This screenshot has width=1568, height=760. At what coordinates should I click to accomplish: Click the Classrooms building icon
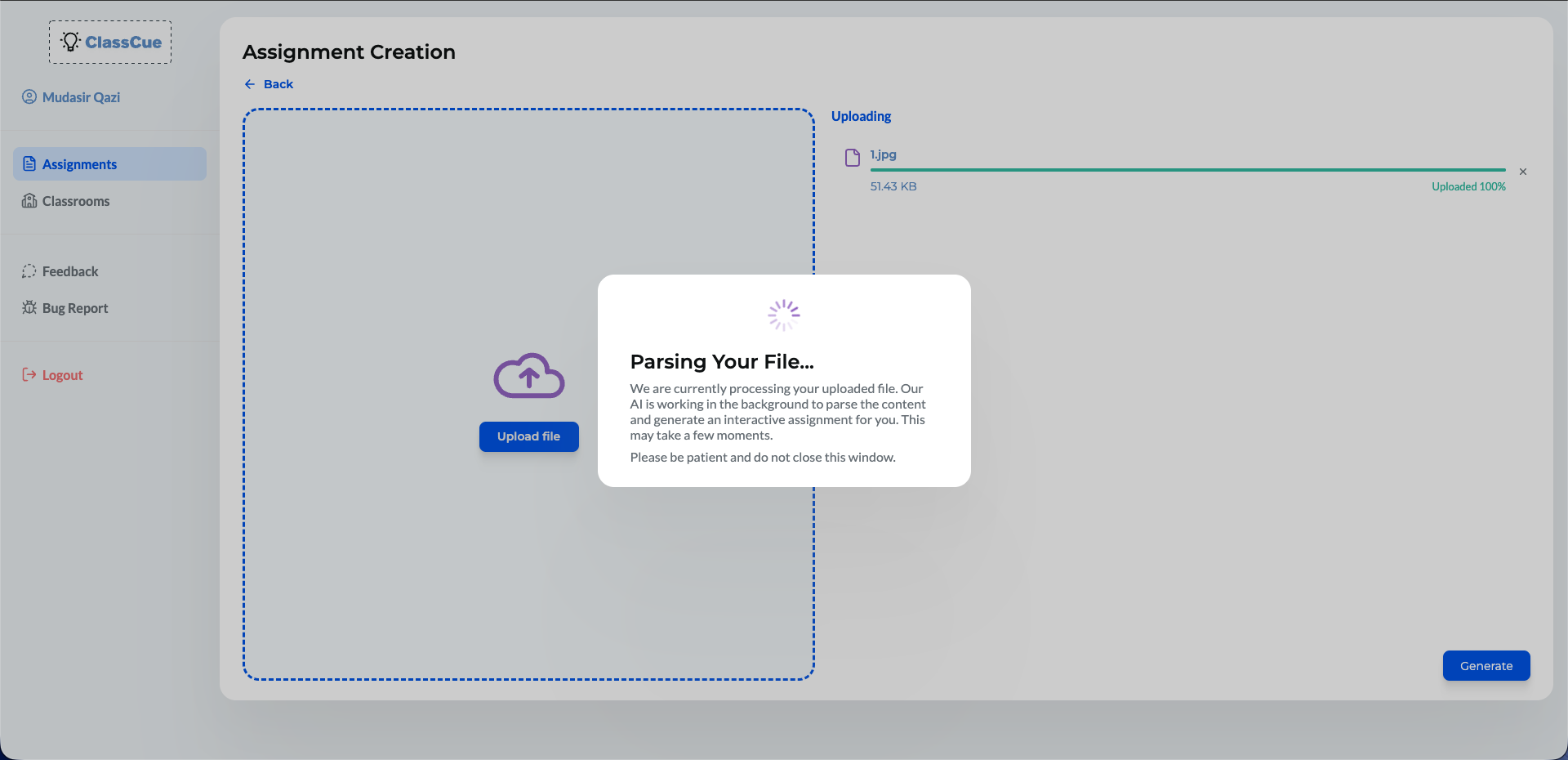(29, 201)
